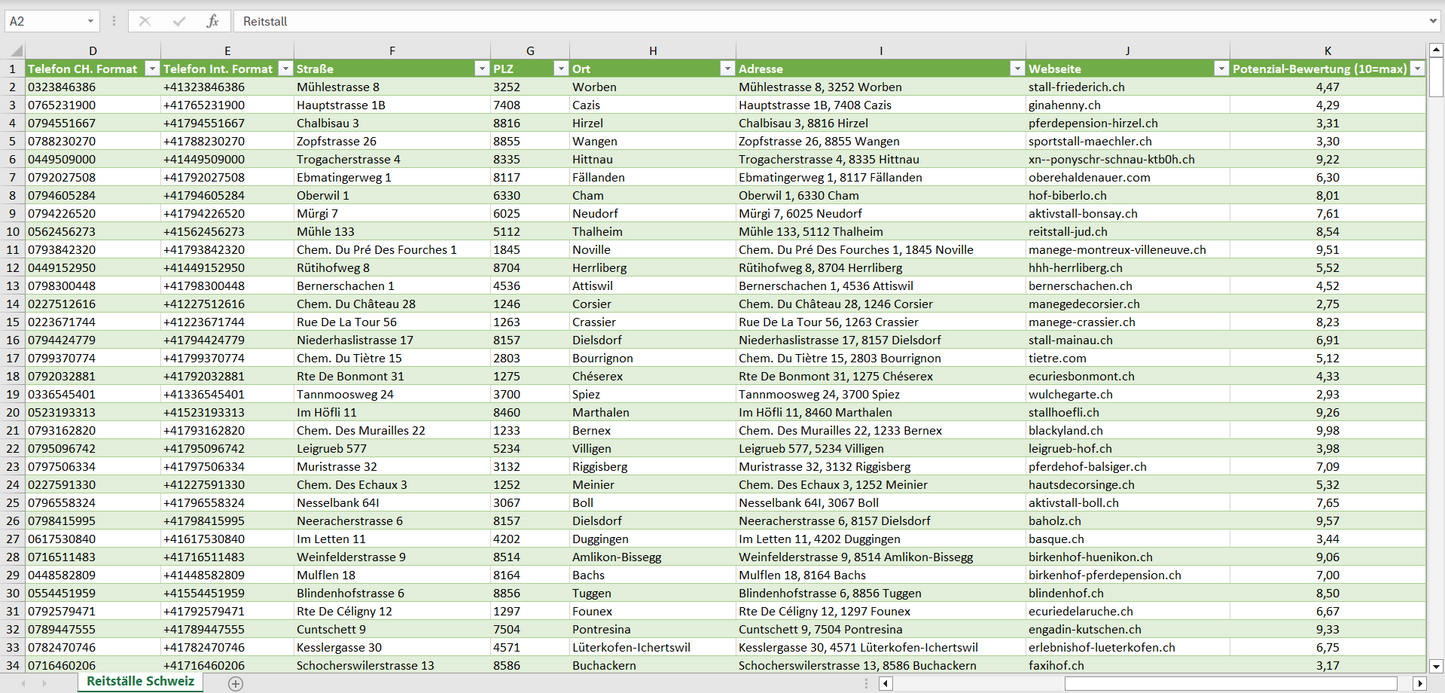The image size is (1445, 693).
Task: Click the formula bar Cancel X icon
Action: tap(145, 21)
